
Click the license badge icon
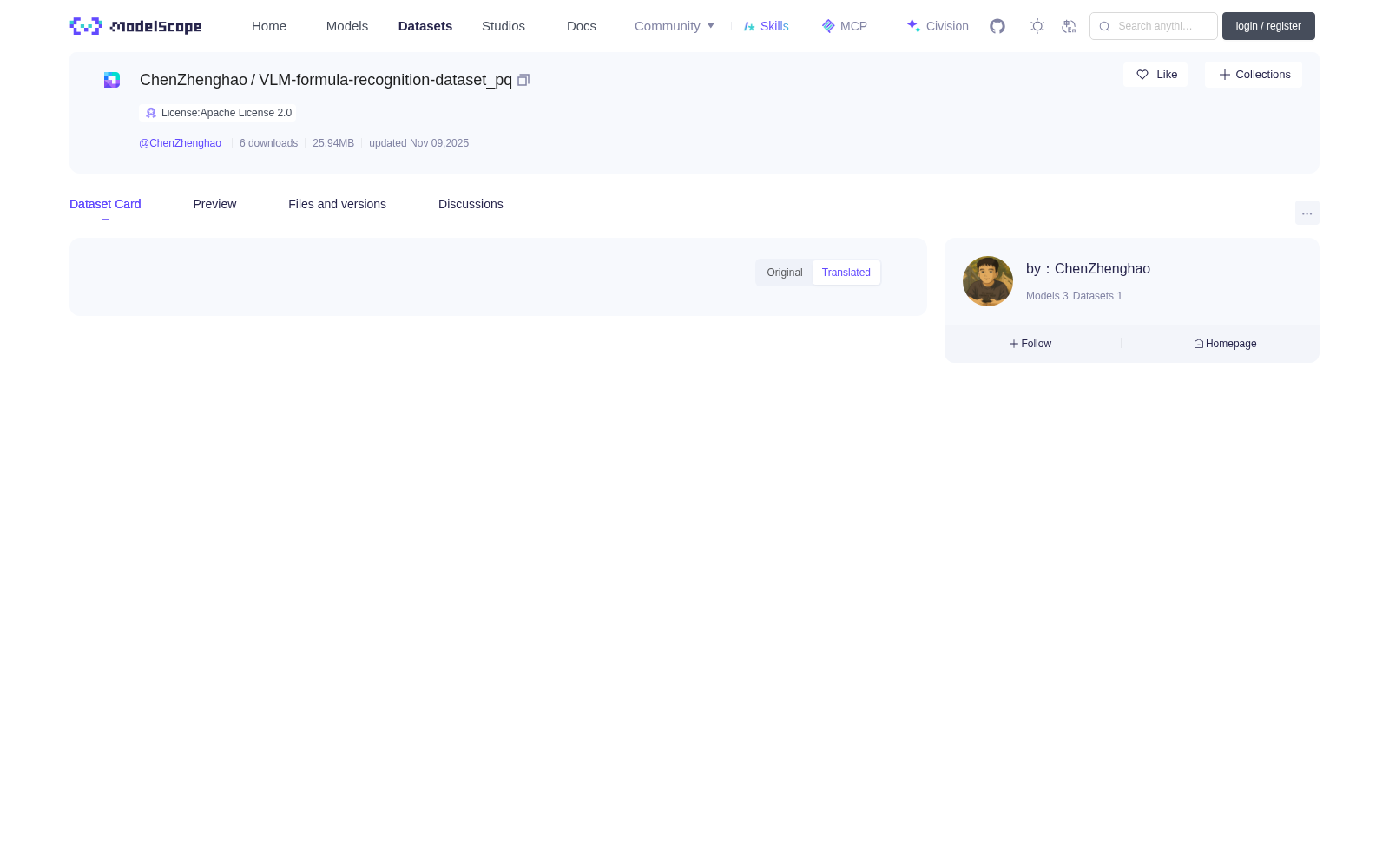(151, 113)
